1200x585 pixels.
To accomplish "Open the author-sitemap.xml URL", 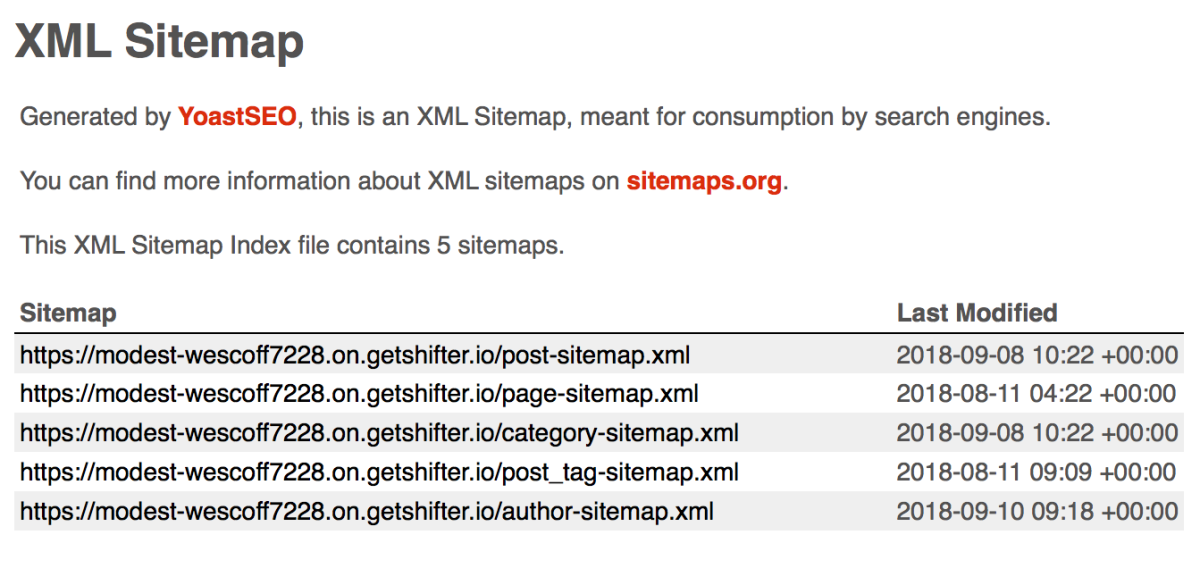I will [367, 511].
